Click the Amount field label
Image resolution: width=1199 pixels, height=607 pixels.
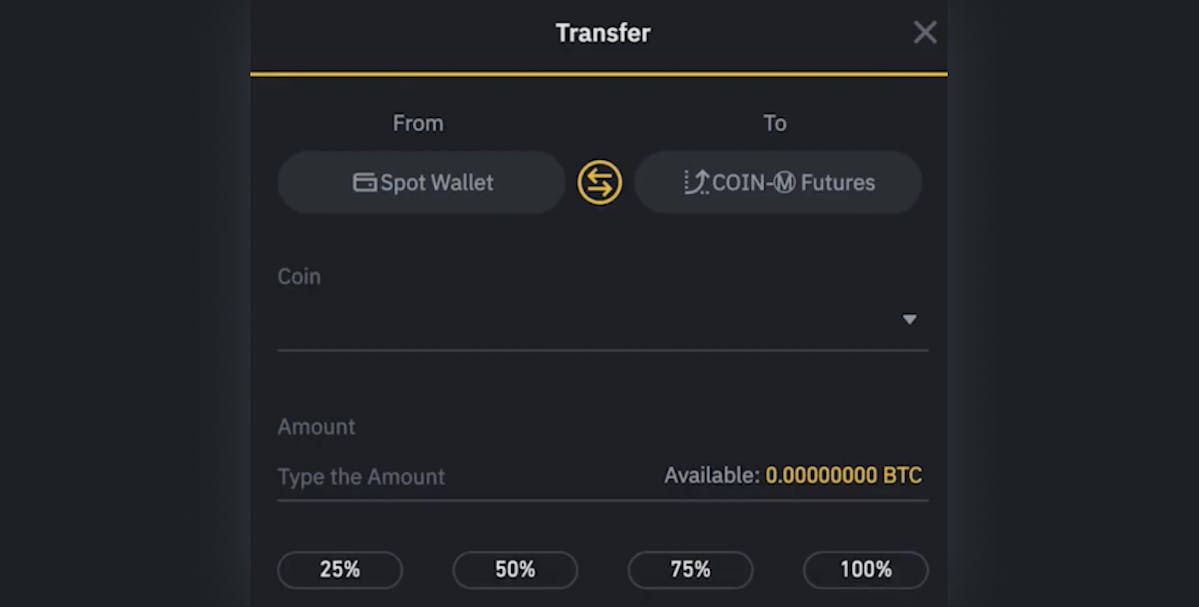coord(317,427)
